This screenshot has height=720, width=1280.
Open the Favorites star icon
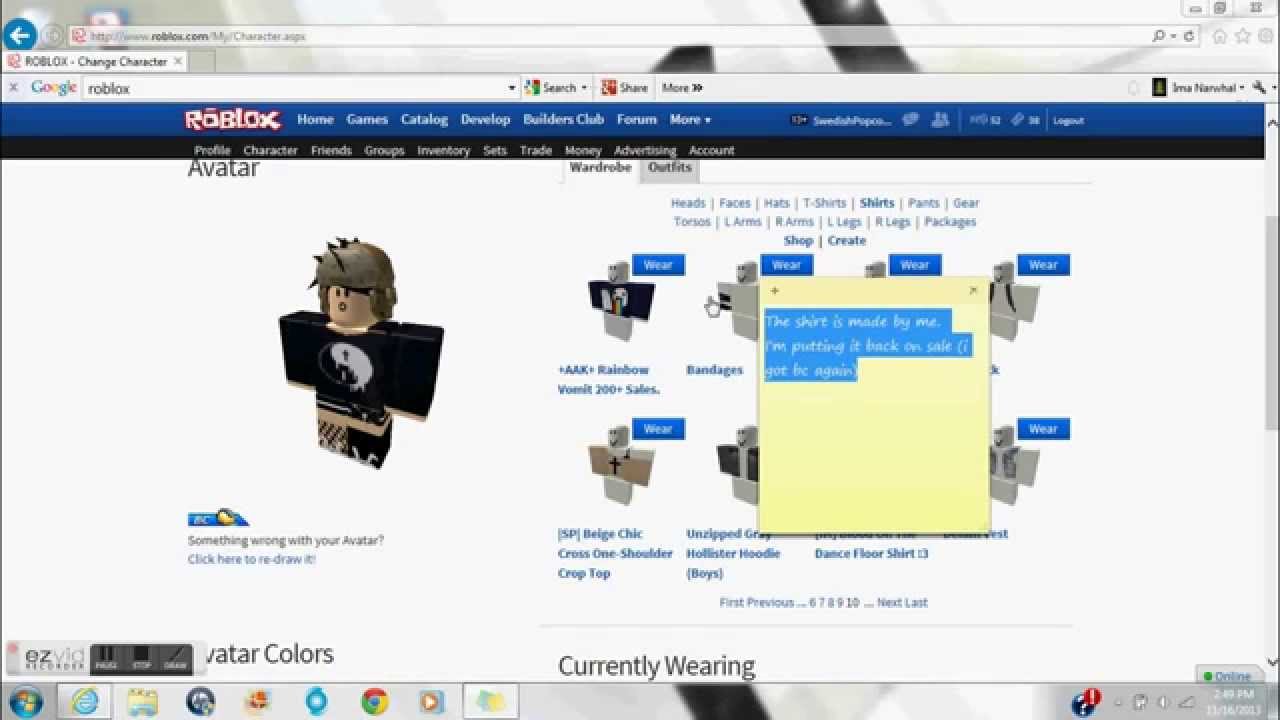(1243, 36)
